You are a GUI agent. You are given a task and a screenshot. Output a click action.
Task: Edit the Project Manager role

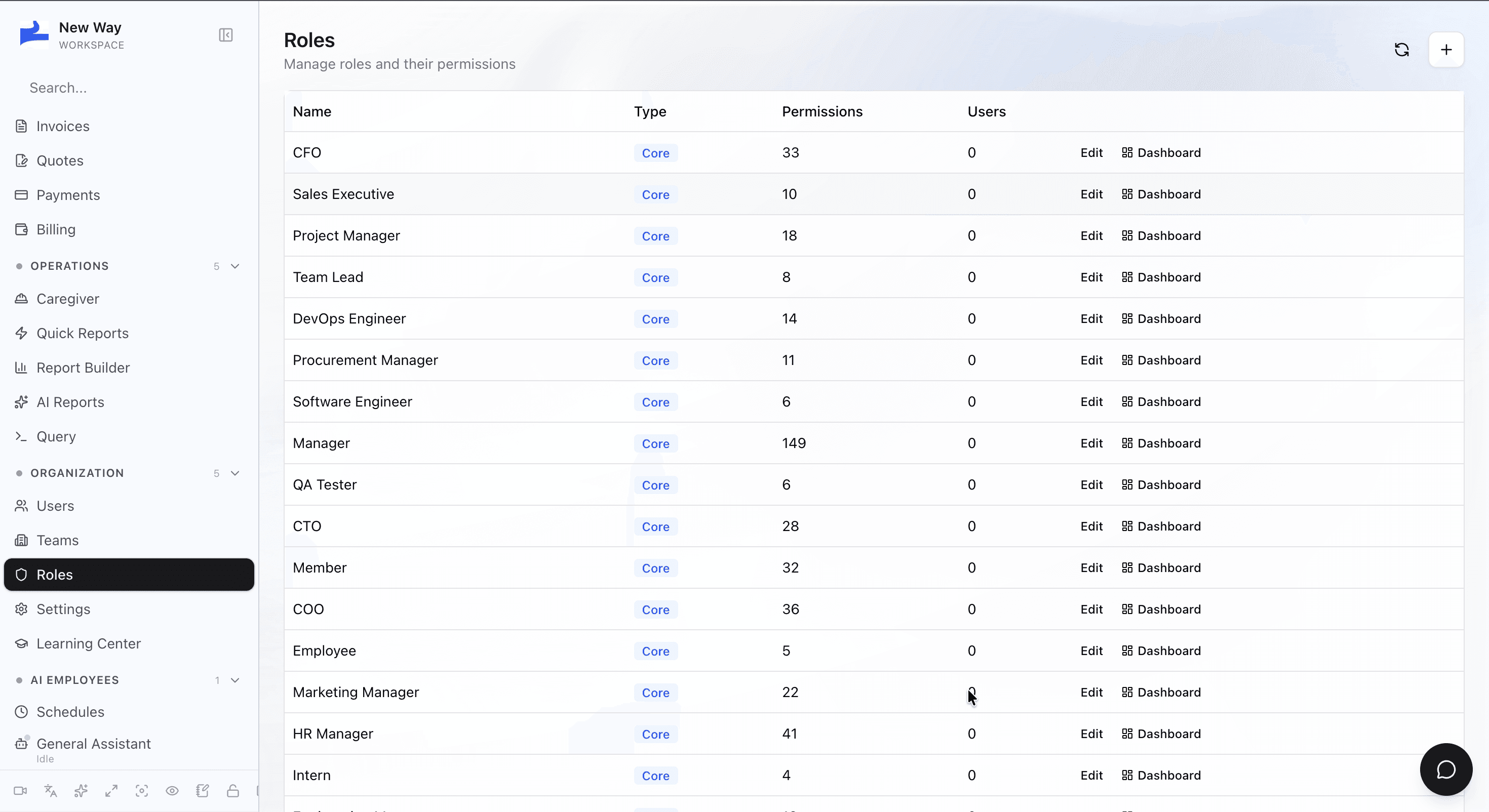(x=1091, y=236)
